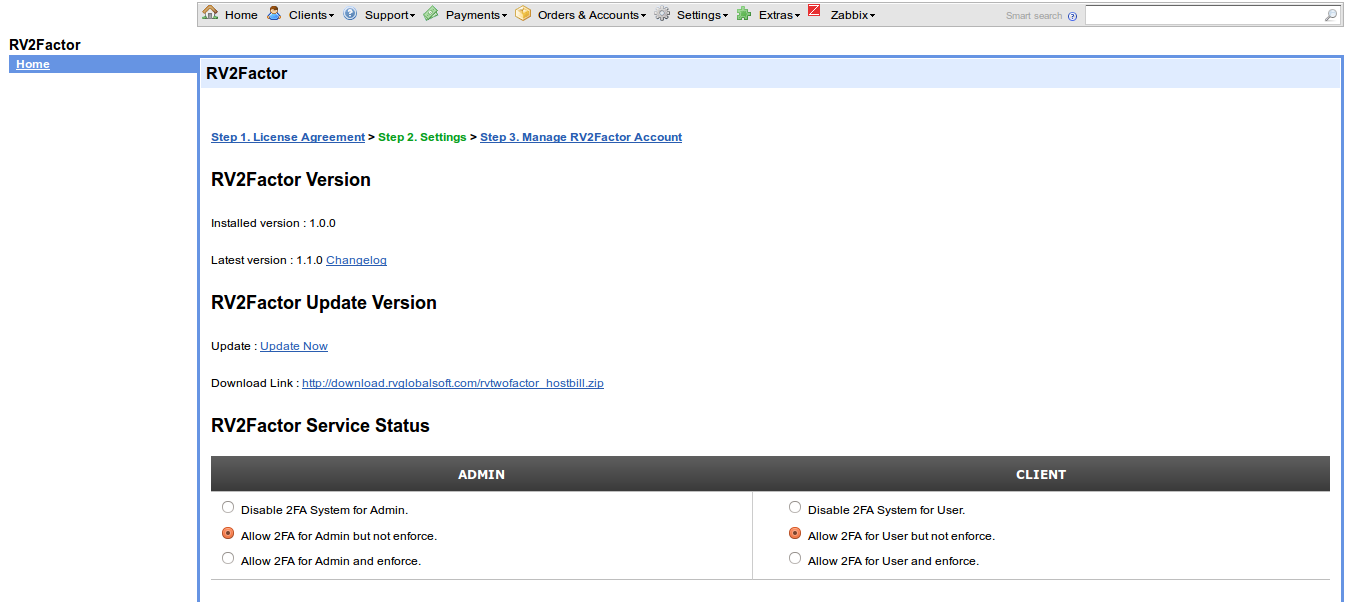
Task: Click the CLIENT column header
Action: (x=1041, y=474)
